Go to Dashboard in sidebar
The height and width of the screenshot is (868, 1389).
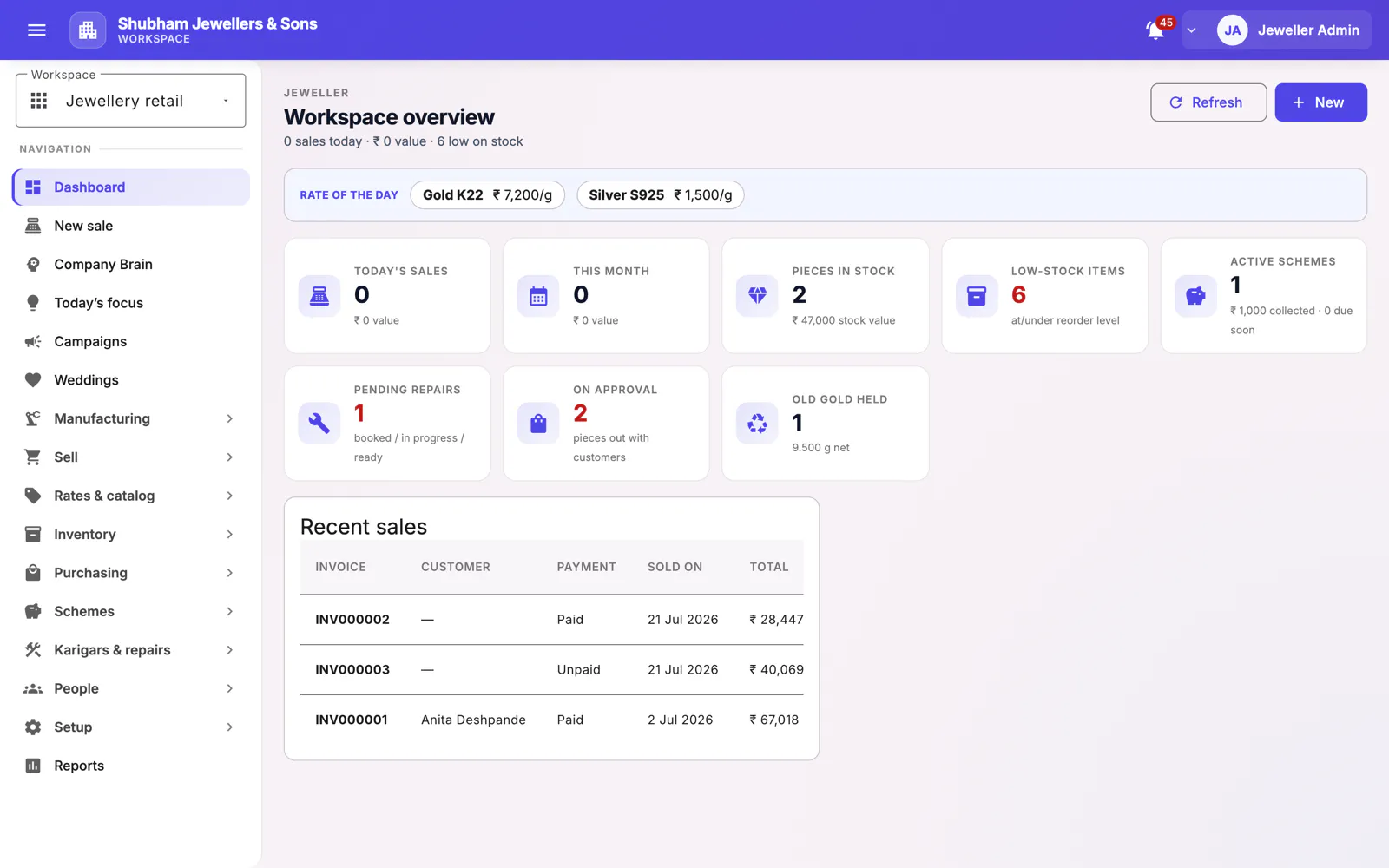click(x=131, y=187)
